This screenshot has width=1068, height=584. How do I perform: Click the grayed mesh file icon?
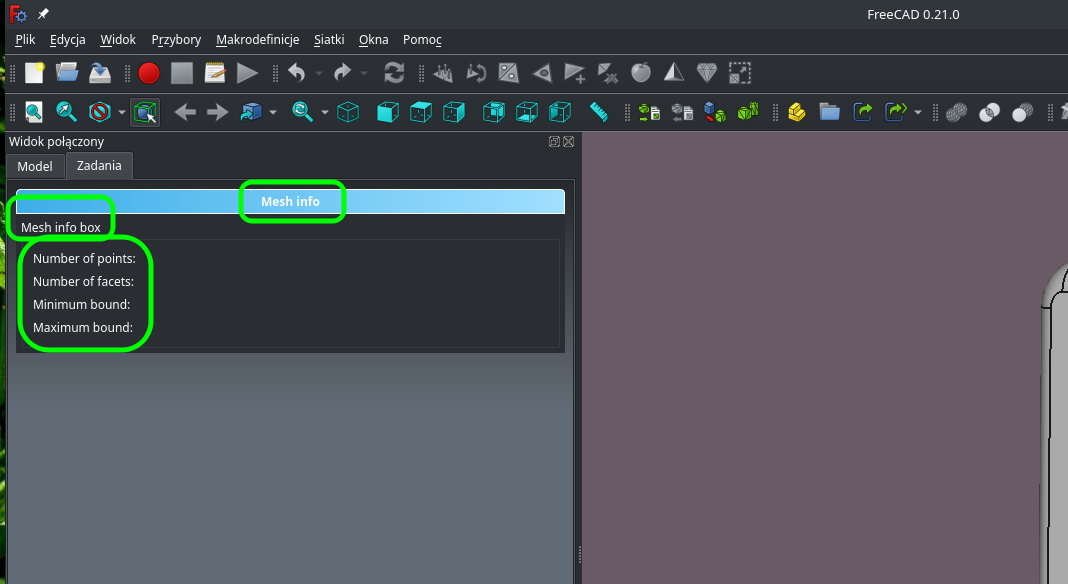682,112
